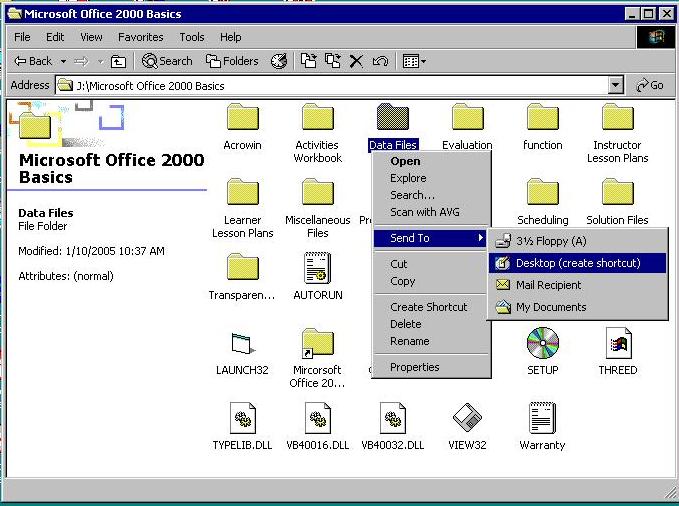Select the Miscellaneous Files folder

pyautogui.click(x=317, y=208)
